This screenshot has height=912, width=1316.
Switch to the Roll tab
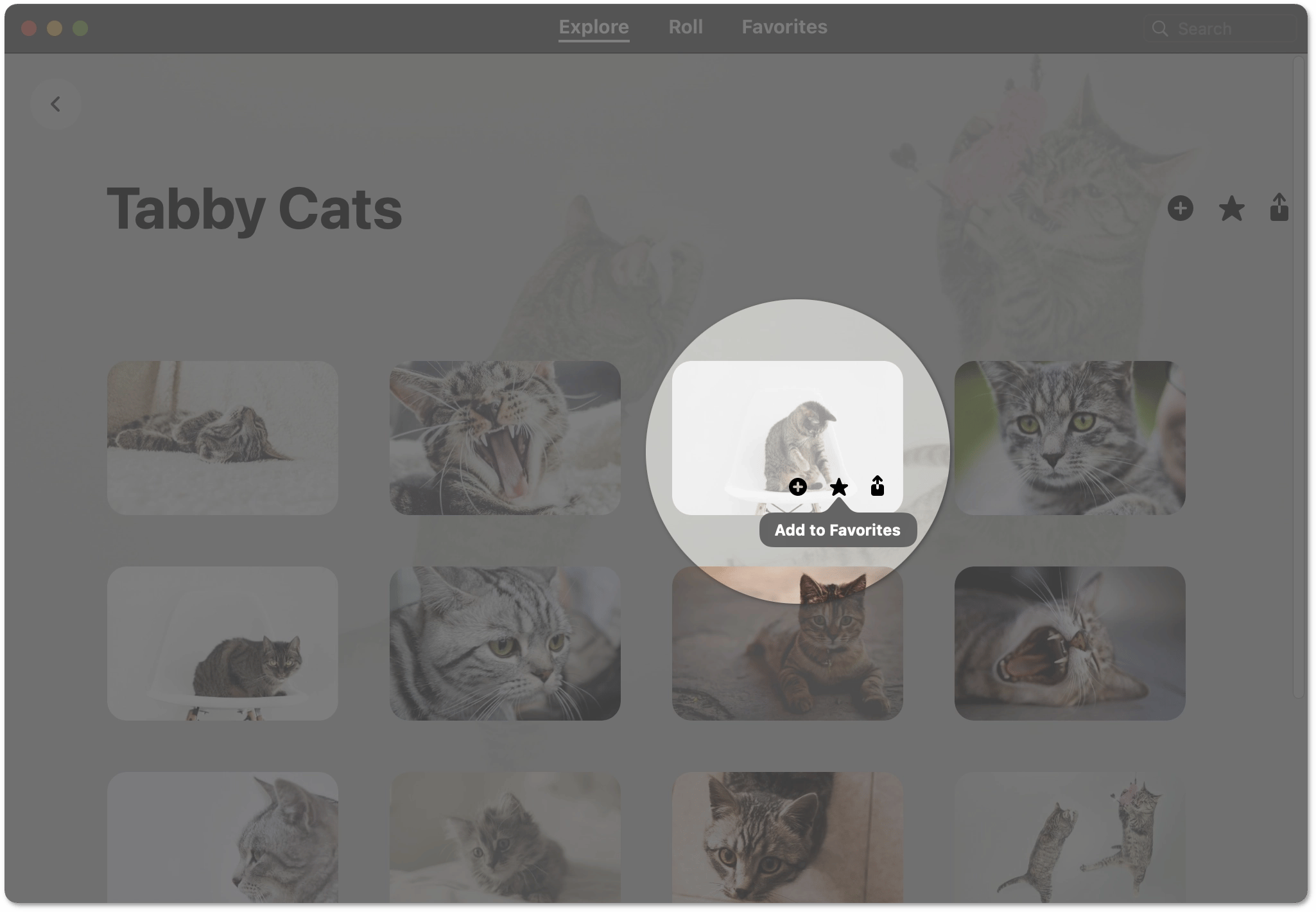click(x=685, y=27)
